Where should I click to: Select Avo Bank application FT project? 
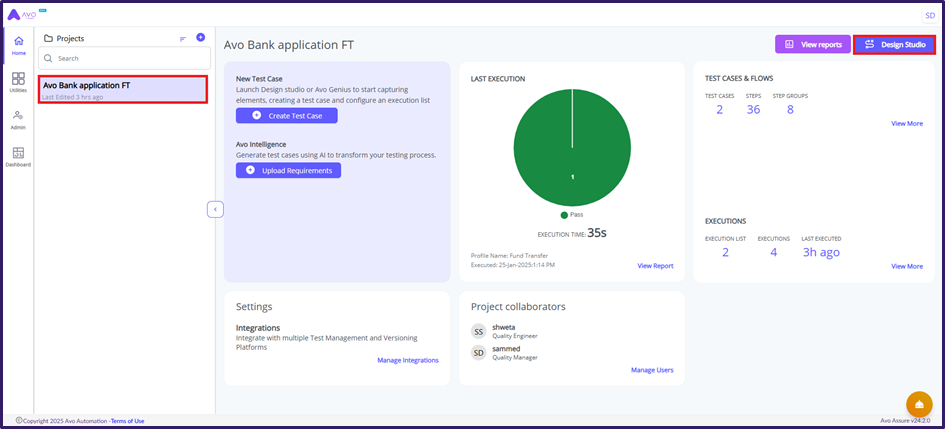click(x=123, y=89)
